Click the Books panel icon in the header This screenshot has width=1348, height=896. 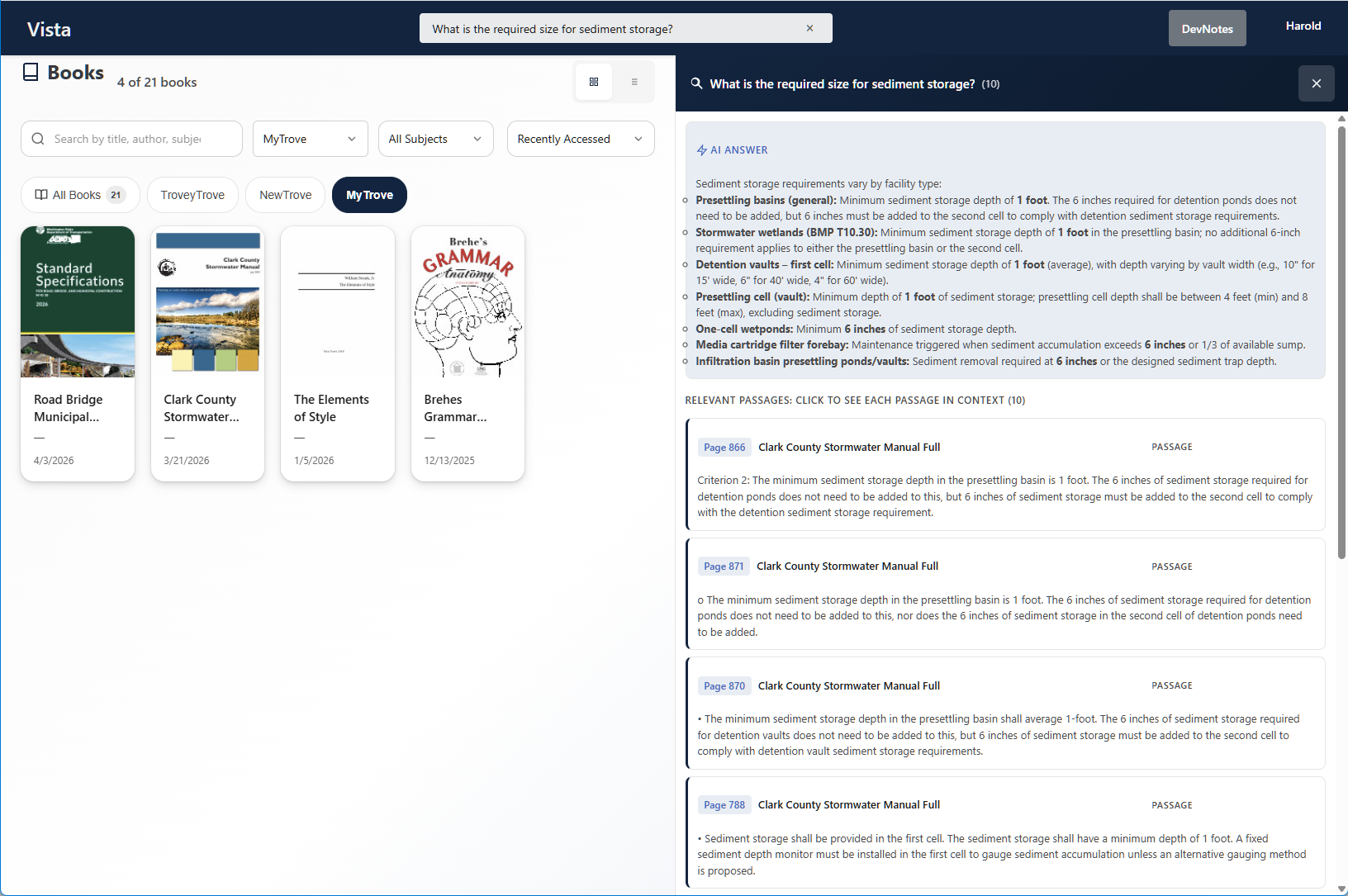point(31,72)
